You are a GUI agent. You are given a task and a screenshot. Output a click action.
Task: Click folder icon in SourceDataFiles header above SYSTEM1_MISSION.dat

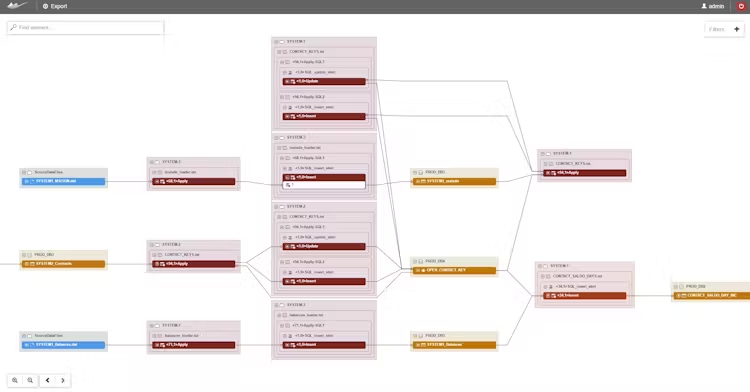30,172
